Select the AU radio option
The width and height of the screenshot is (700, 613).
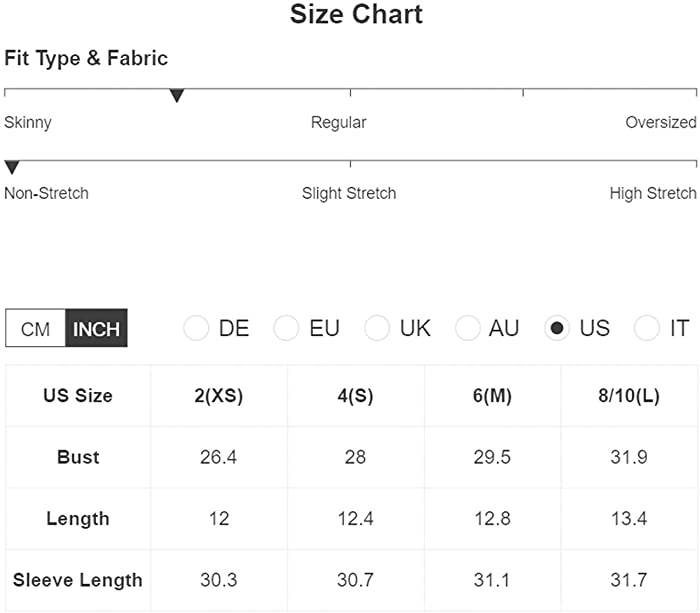pos(467,328)
